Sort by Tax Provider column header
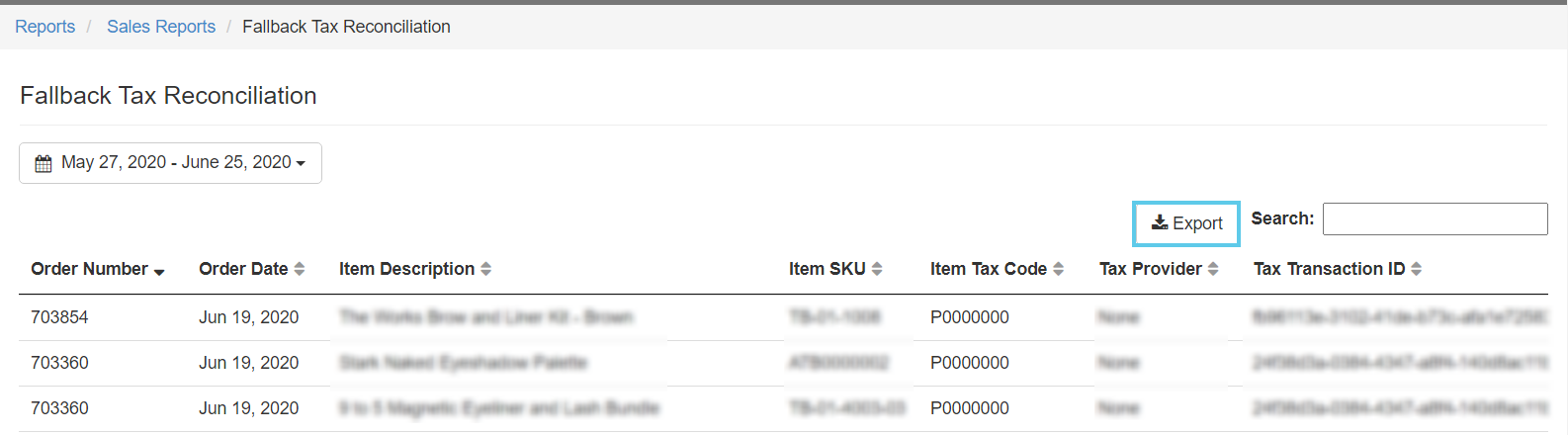The width and height of the screenshot is (1568, 435). pos(1150,269)
